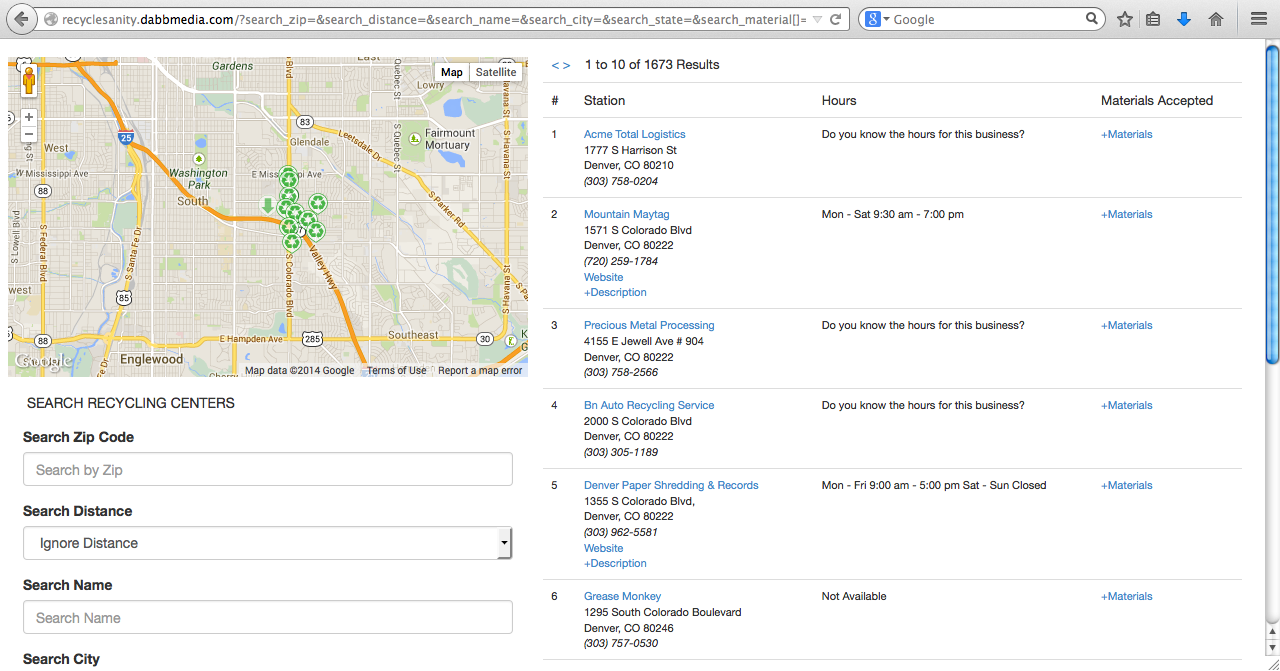1280x671 pixels.
Task: Go back with the browser back arrow
Action: 20,19
